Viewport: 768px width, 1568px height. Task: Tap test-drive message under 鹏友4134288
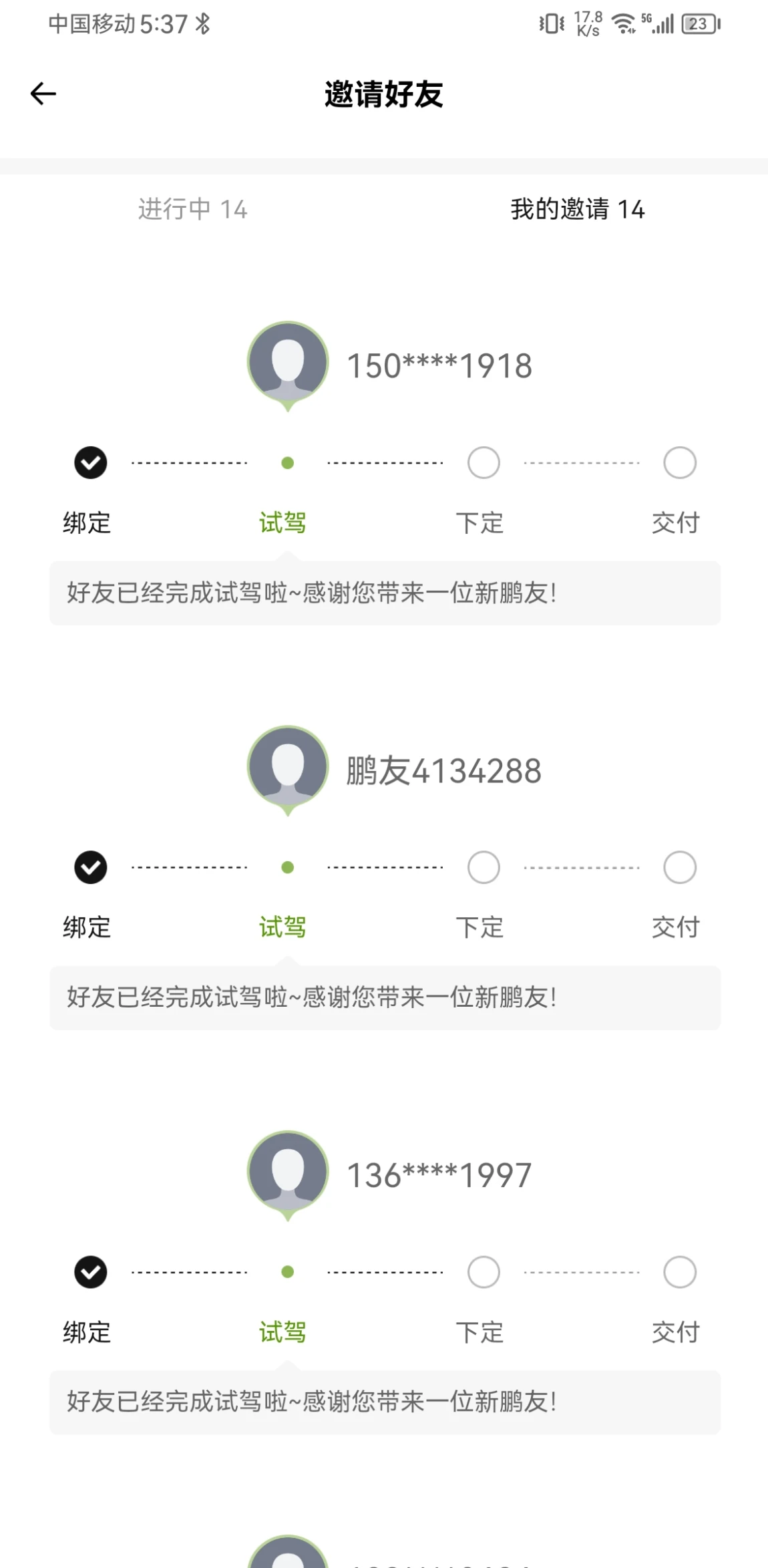[x=385, y=997]
